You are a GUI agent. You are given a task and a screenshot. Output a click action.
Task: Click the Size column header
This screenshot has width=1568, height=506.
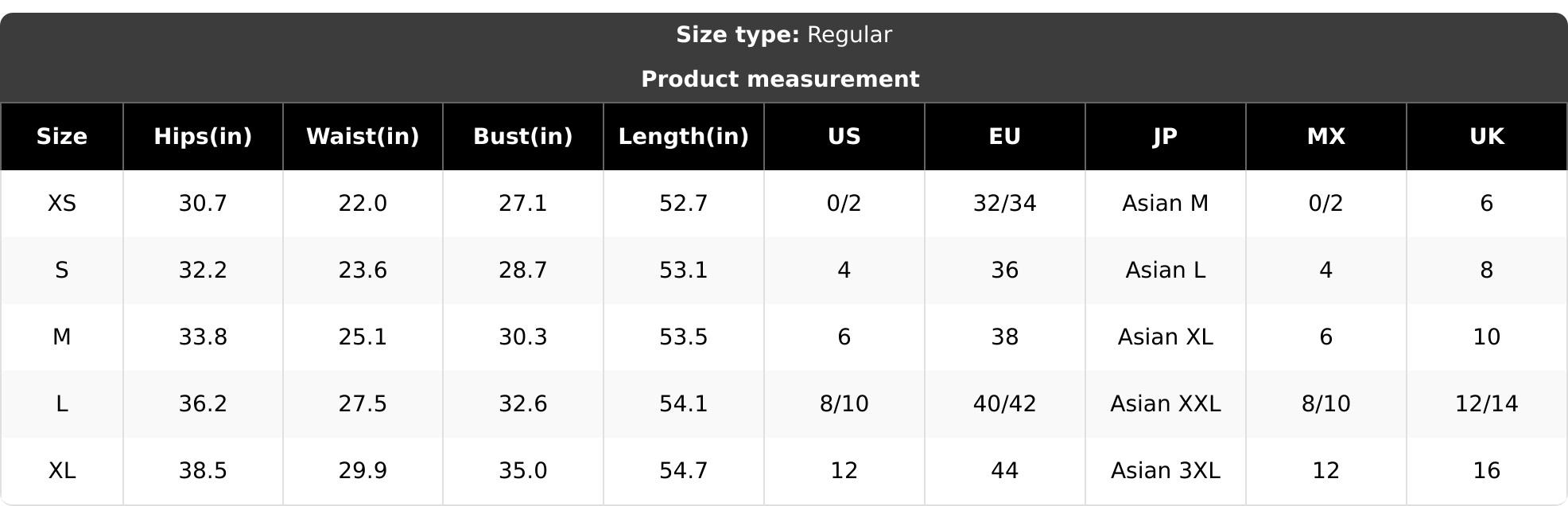pyautogui.click(x=62, y=136)
